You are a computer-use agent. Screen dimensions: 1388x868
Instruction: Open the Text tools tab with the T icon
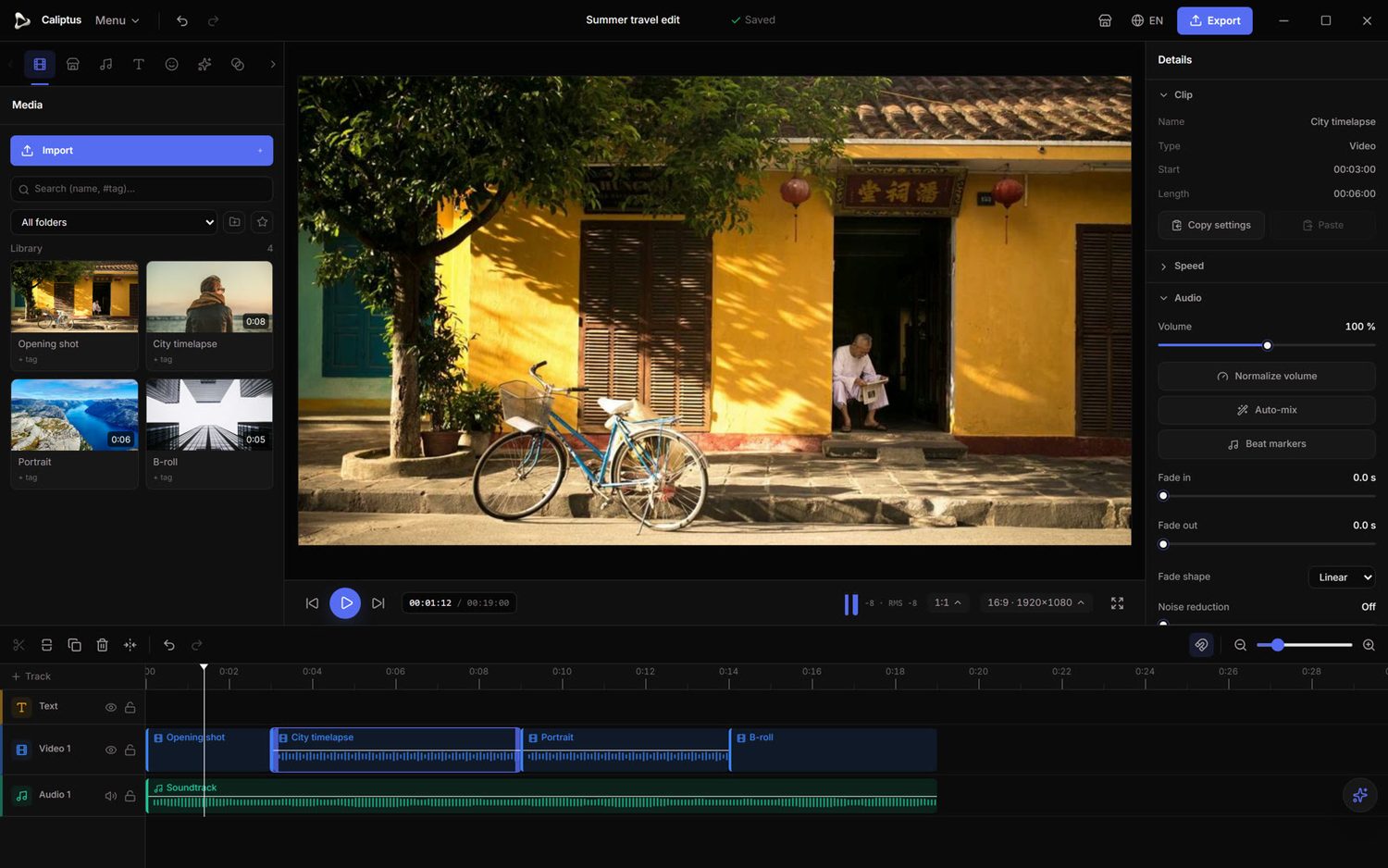pos(139,64)
